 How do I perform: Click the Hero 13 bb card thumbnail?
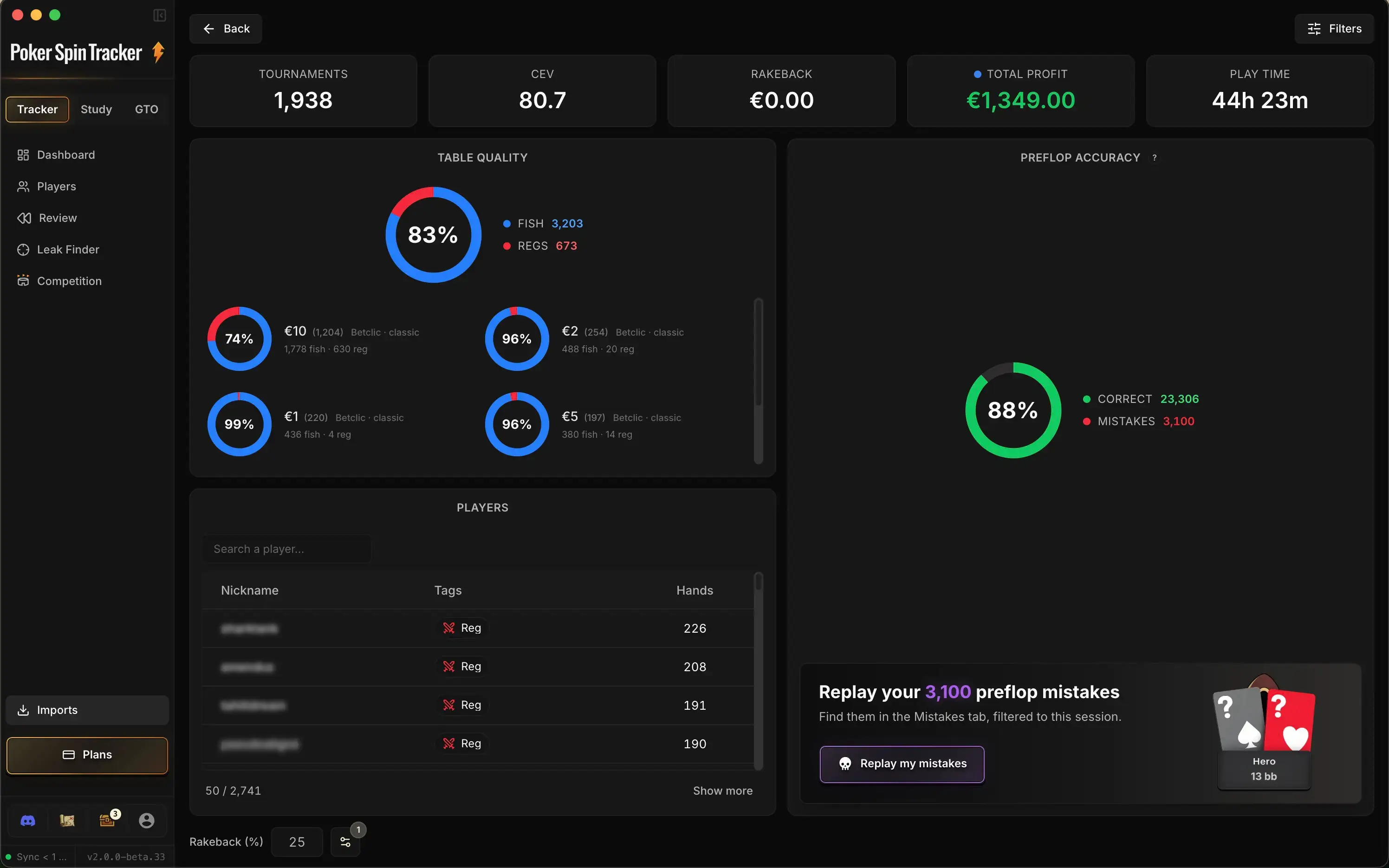point(1263,732)
